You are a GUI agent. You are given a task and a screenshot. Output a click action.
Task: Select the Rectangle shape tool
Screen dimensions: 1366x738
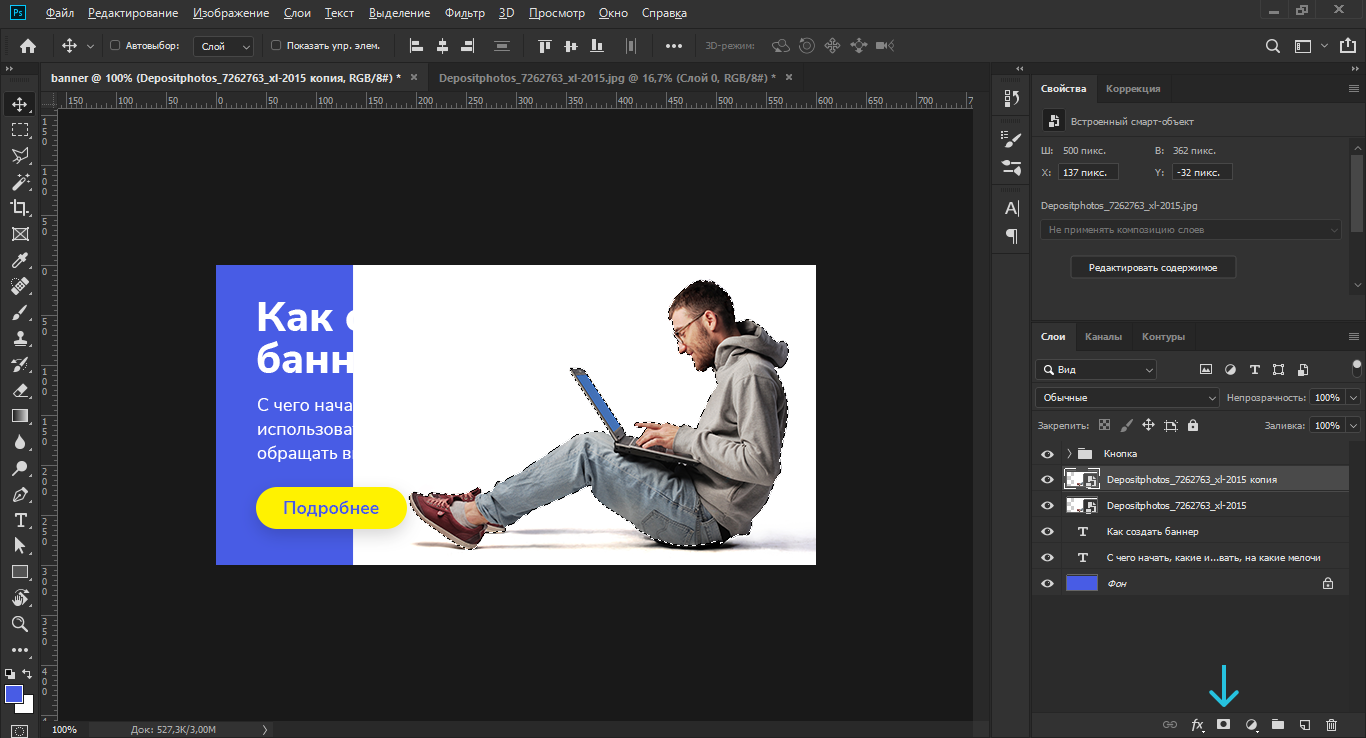(x=19, y=572)
